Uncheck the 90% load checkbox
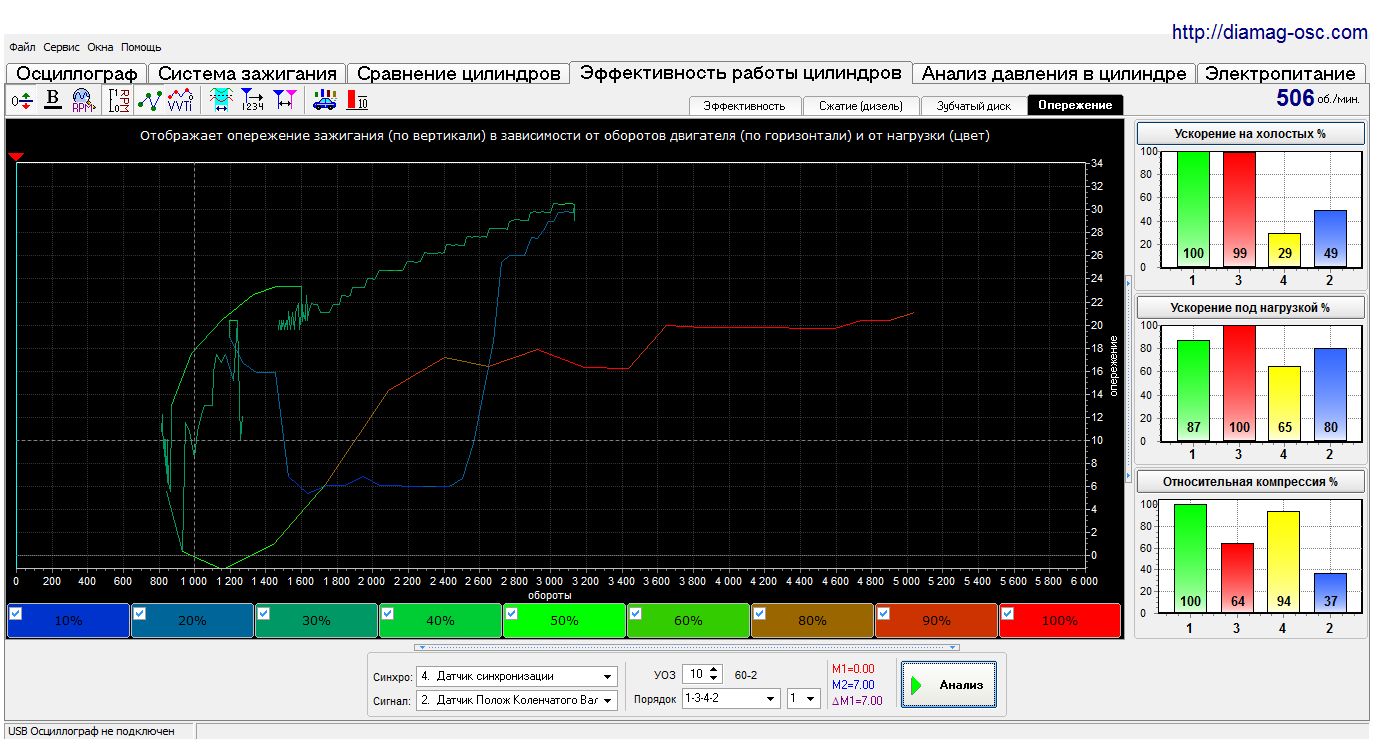The width and height of the screenshot is (1382, 744). point(883,613)
